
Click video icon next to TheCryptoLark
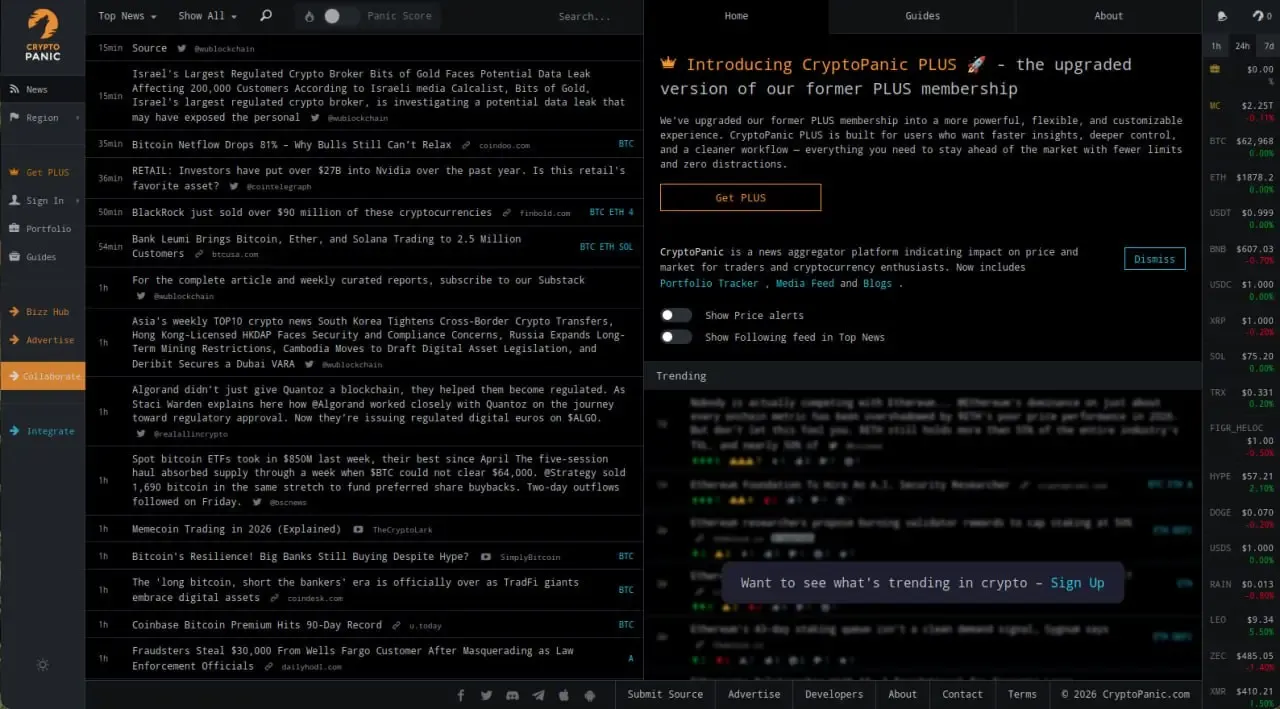click(359, 529)
